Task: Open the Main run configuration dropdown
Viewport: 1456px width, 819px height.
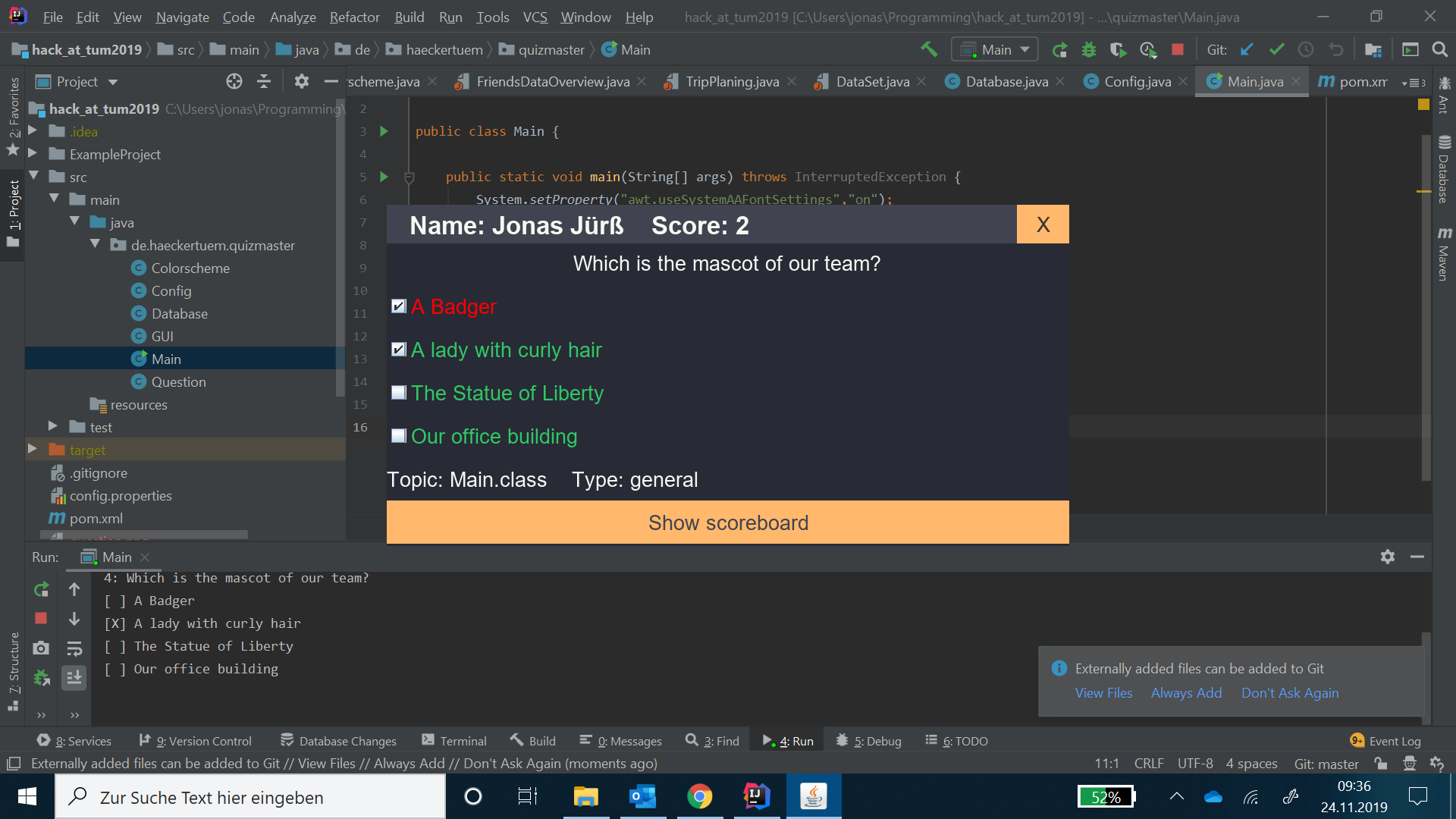Action: pos(995,49)
